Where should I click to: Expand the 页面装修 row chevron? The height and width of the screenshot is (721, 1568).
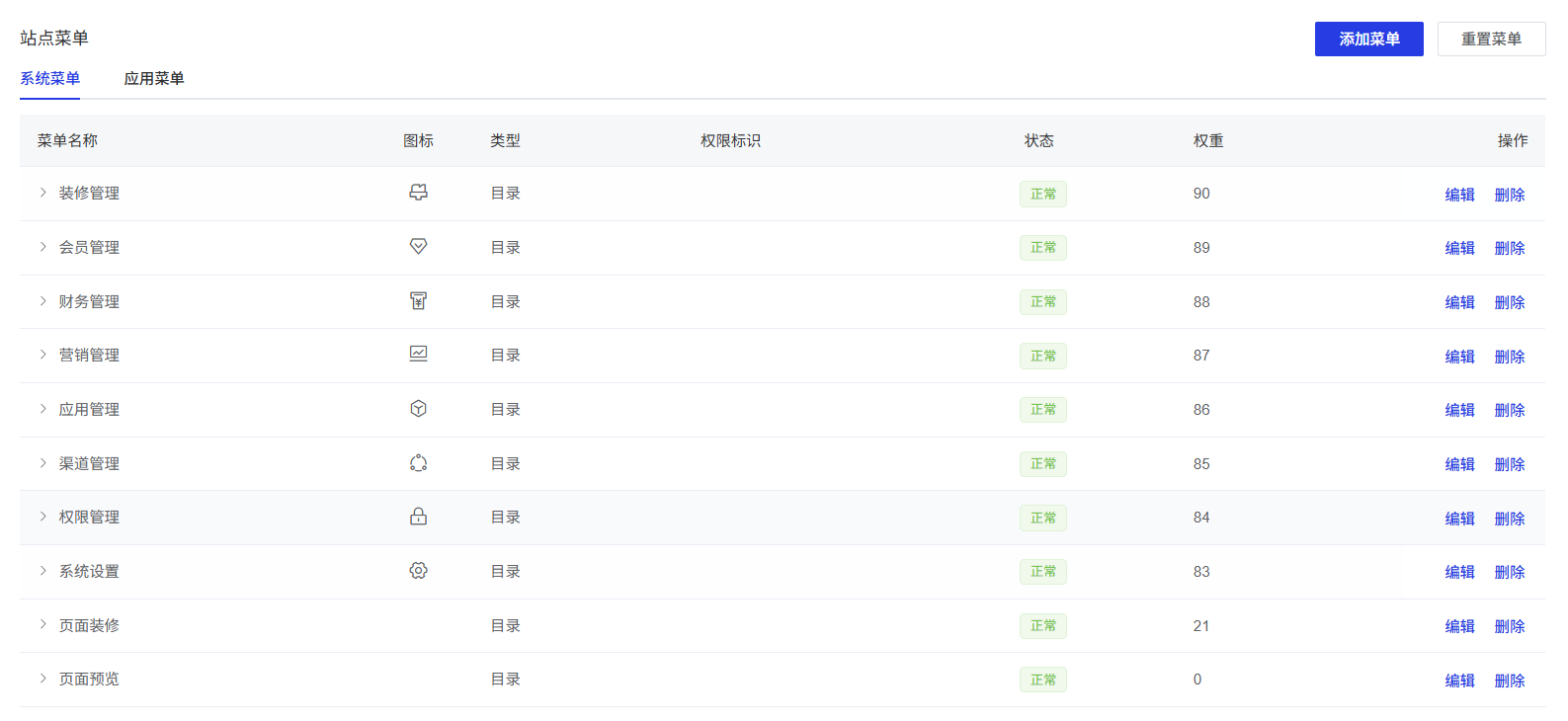click(42, 625)
